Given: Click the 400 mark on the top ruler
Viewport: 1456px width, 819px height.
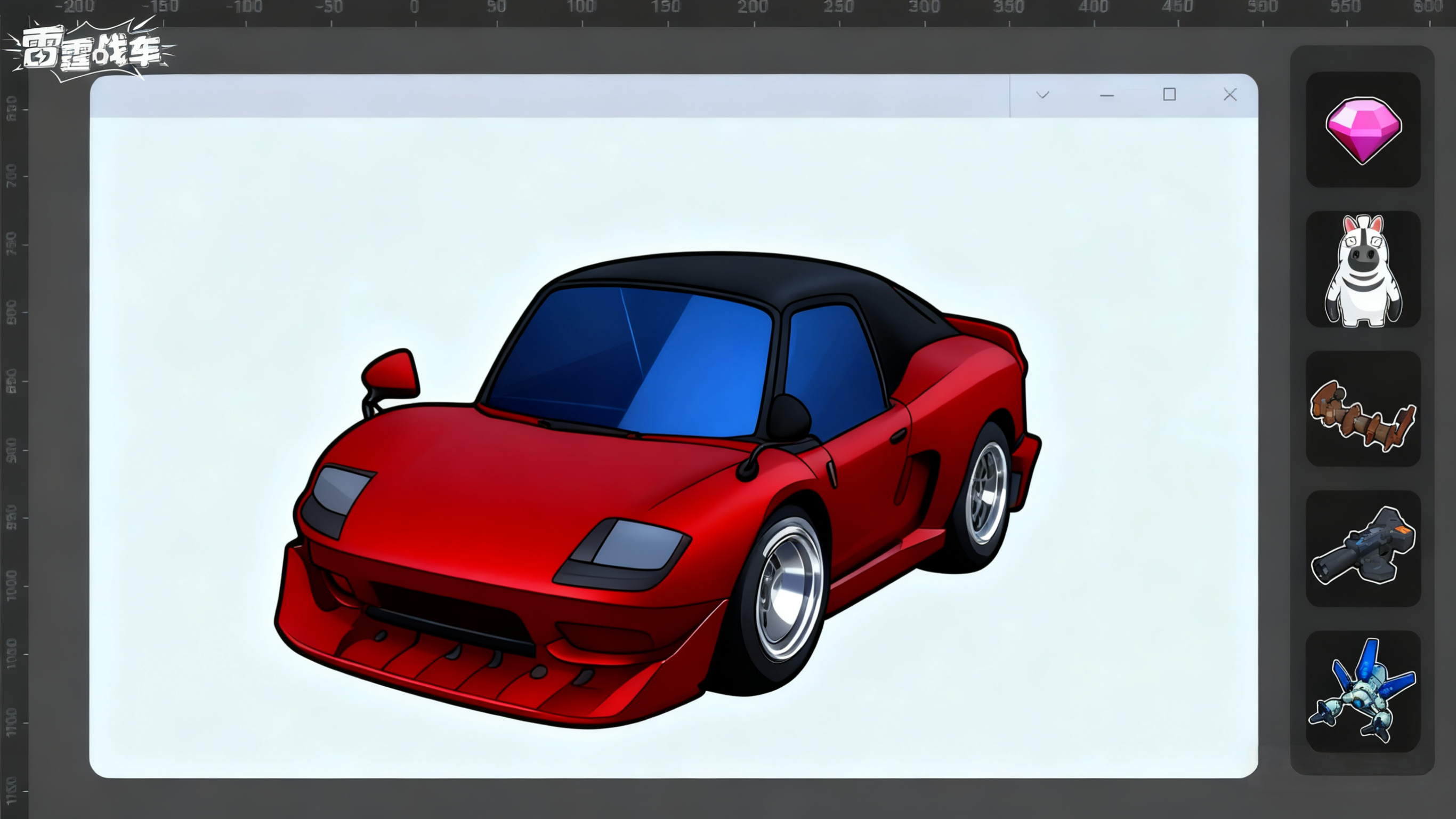Looking at the screenshot, I should tap(1093, 8).
